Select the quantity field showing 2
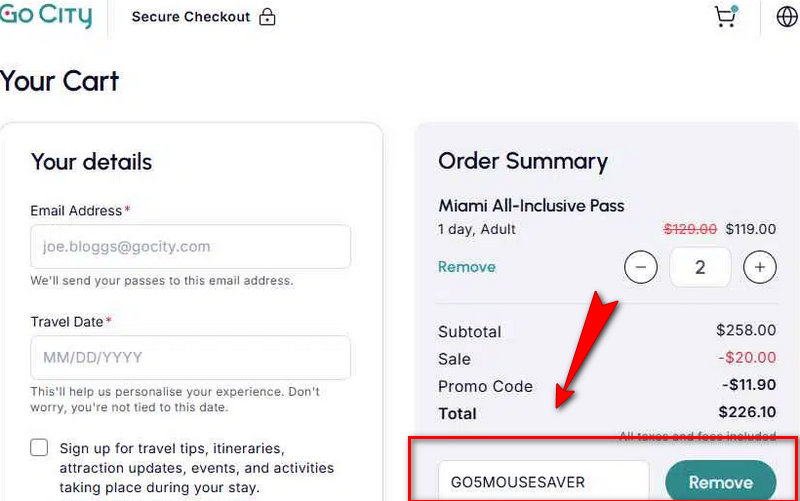Viewport: 800px width, 501px height. [700, 267]
